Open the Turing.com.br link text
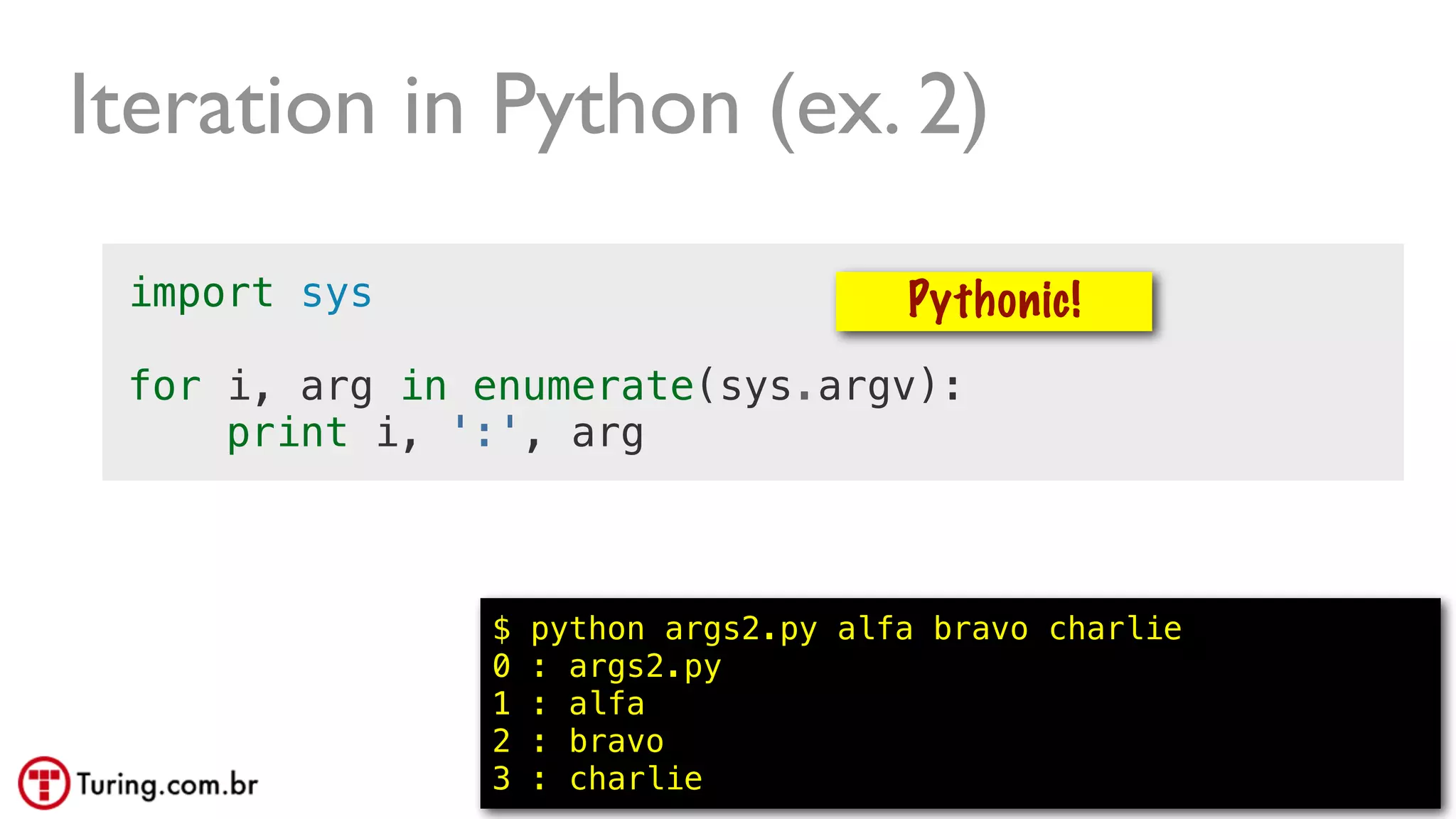Image resolution: width=1456 pixels, height=819 pixels. tap(168, 785)
